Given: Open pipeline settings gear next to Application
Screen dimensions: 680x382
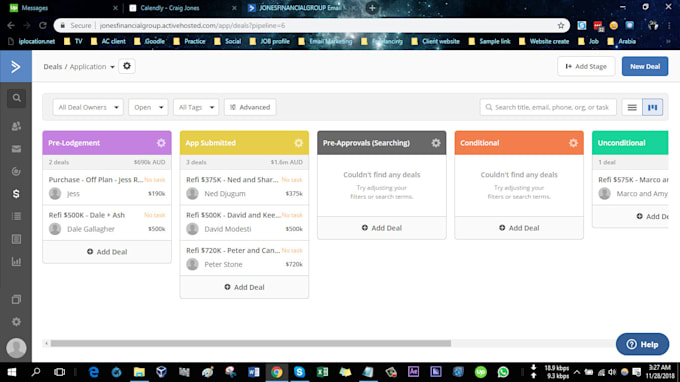Looking at the screenshot, I should point(127,66).
